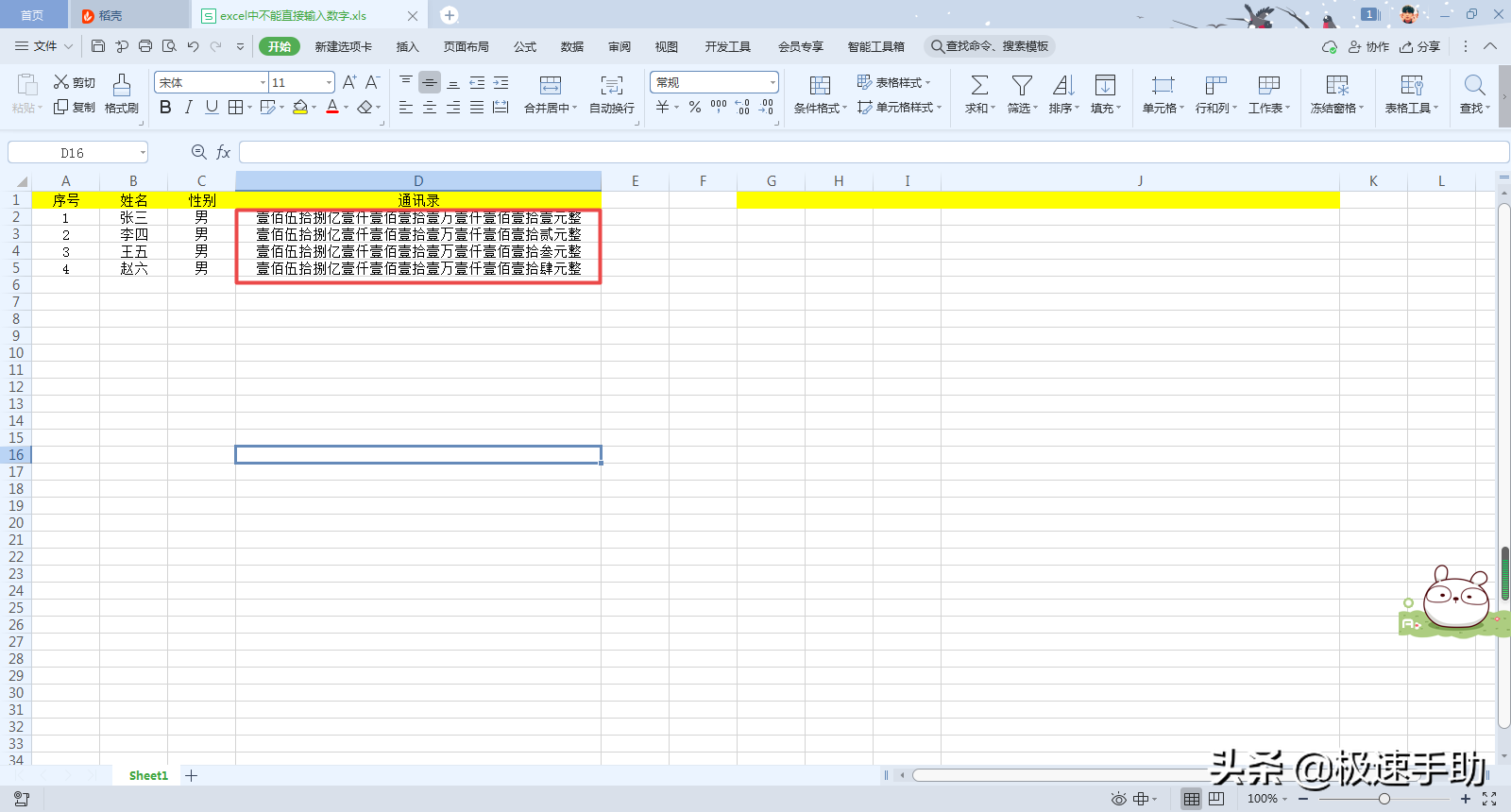Image resolution: width=1511 pixels, height=812 pixels.
Task: Switch to the 插入 ribbon tab
Action: click(x=407, y=46)
